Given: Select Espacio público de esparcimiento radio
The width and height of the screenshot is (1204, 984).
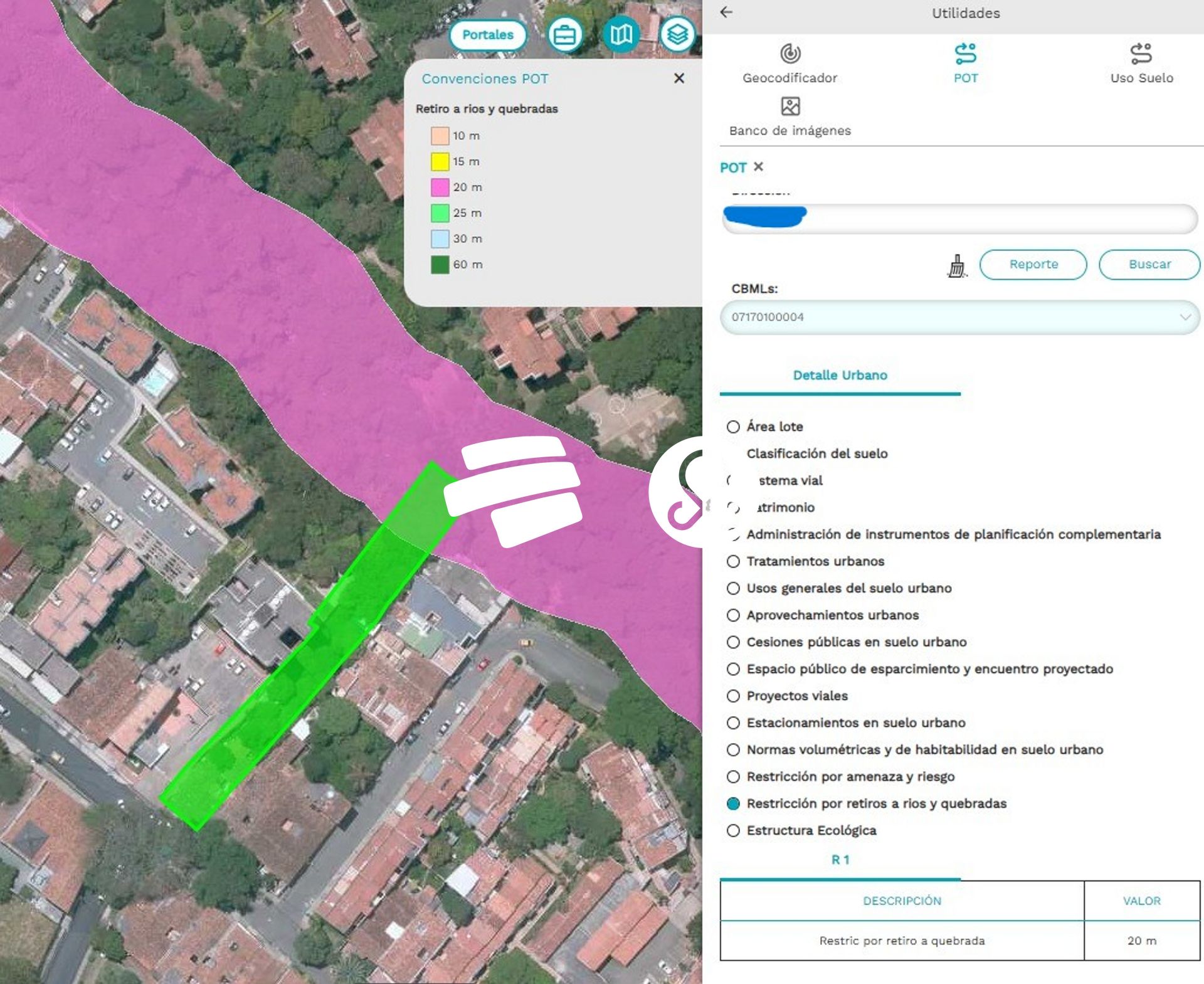Looking at the screenshot, I should [x=733, y=670].
